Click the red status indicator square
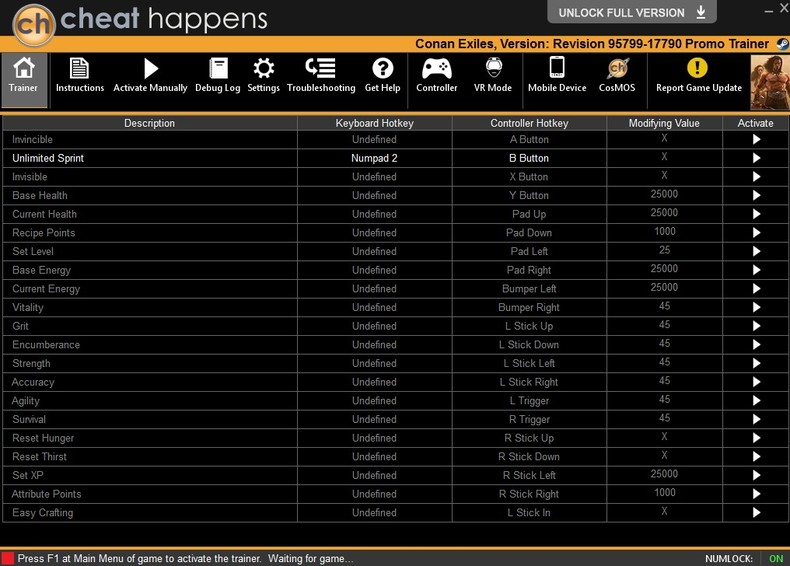The width and height of the screenshot is (790, 566). pos(8,558)
